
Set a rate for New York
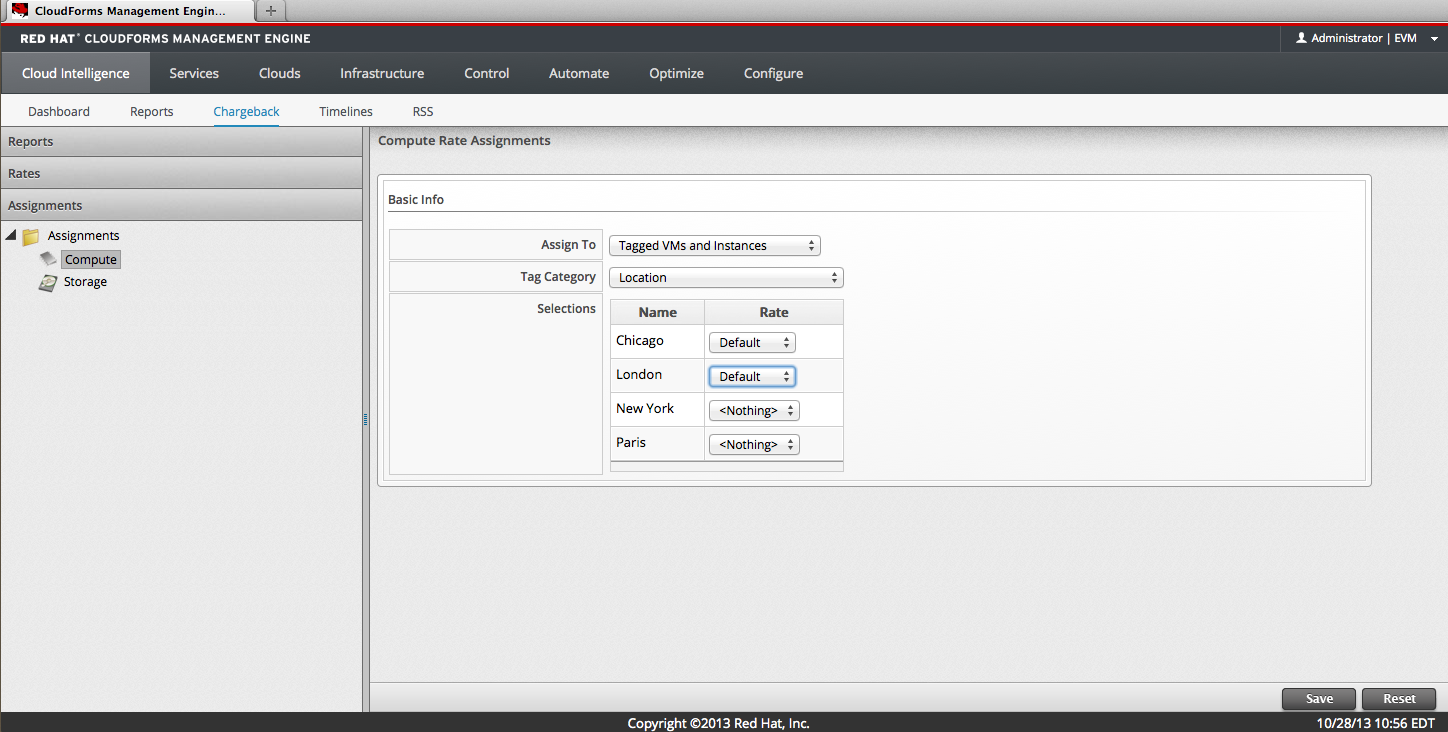click(x=754, y=411)
